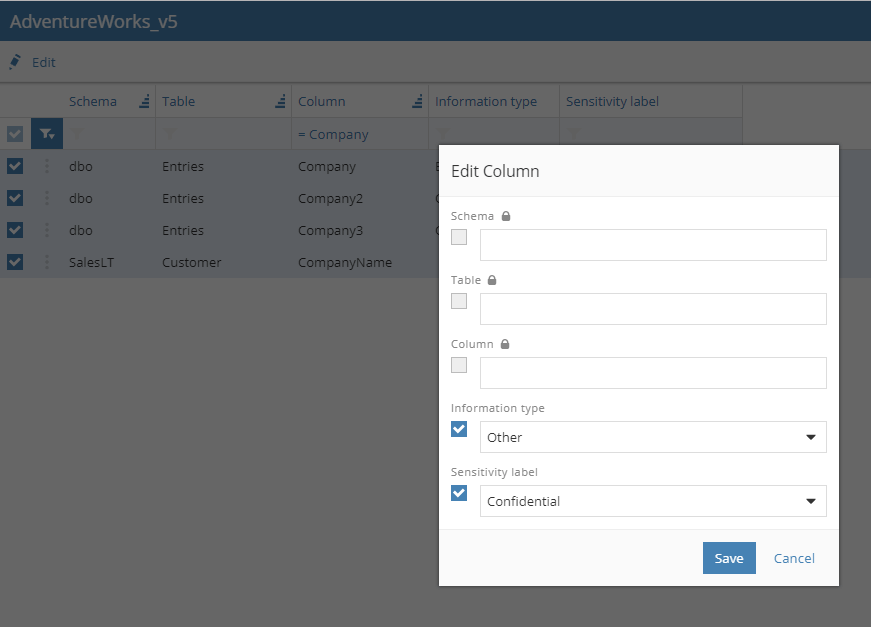Uncheck the Company row checkbox
871x627 pixels.
(x=15, y=166)
